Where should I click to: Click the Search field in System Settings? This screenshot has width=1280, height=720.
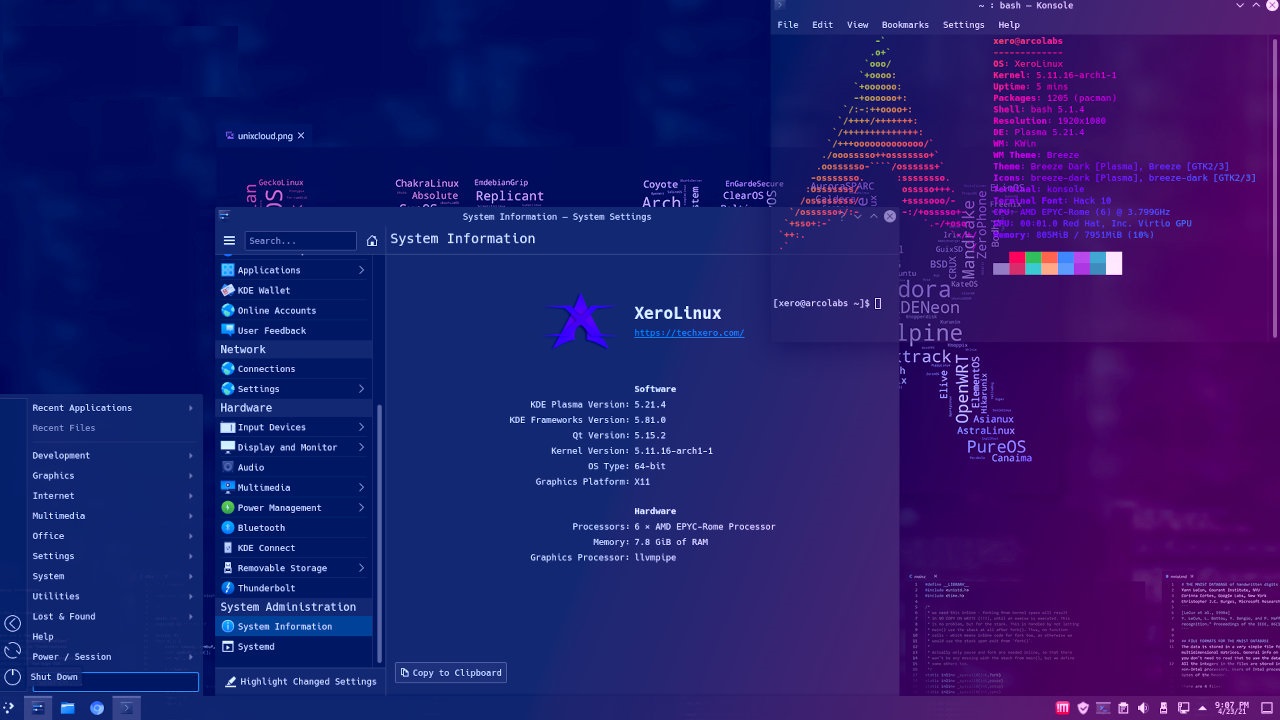coord(300,241)
